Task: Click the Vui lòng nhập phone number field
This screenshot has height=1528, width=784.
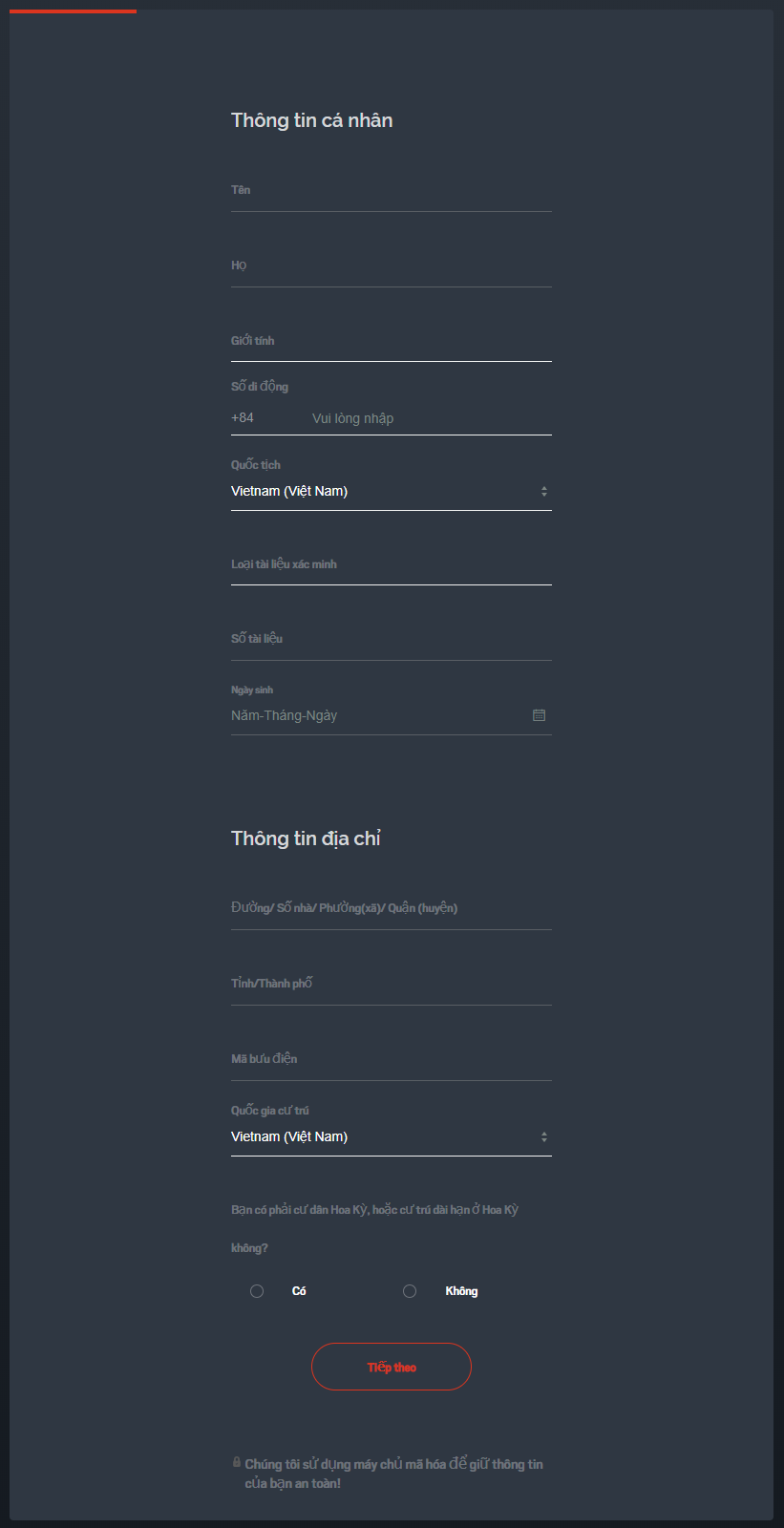Action: pyautogui.click(x=432, y=418)
